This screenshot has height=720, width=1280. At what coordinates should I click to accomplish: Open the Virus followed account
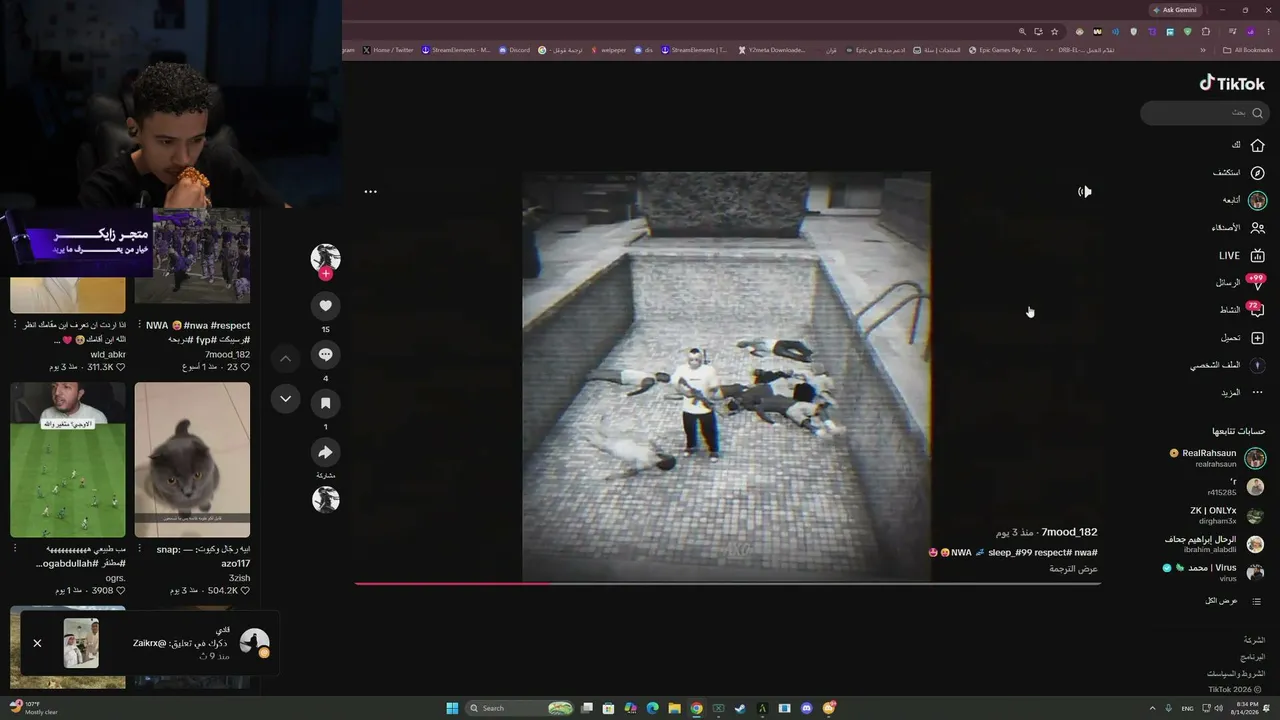(x=1214, y=572)
